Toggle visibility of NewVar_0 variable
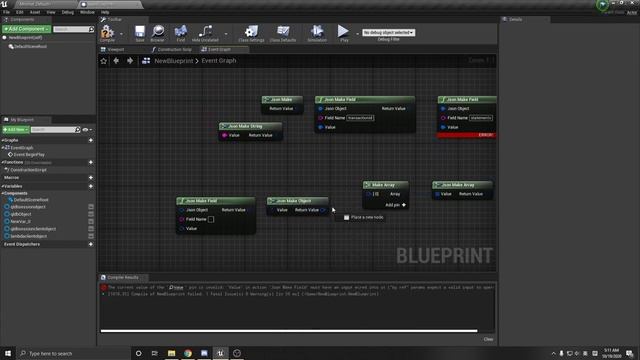 91,222
